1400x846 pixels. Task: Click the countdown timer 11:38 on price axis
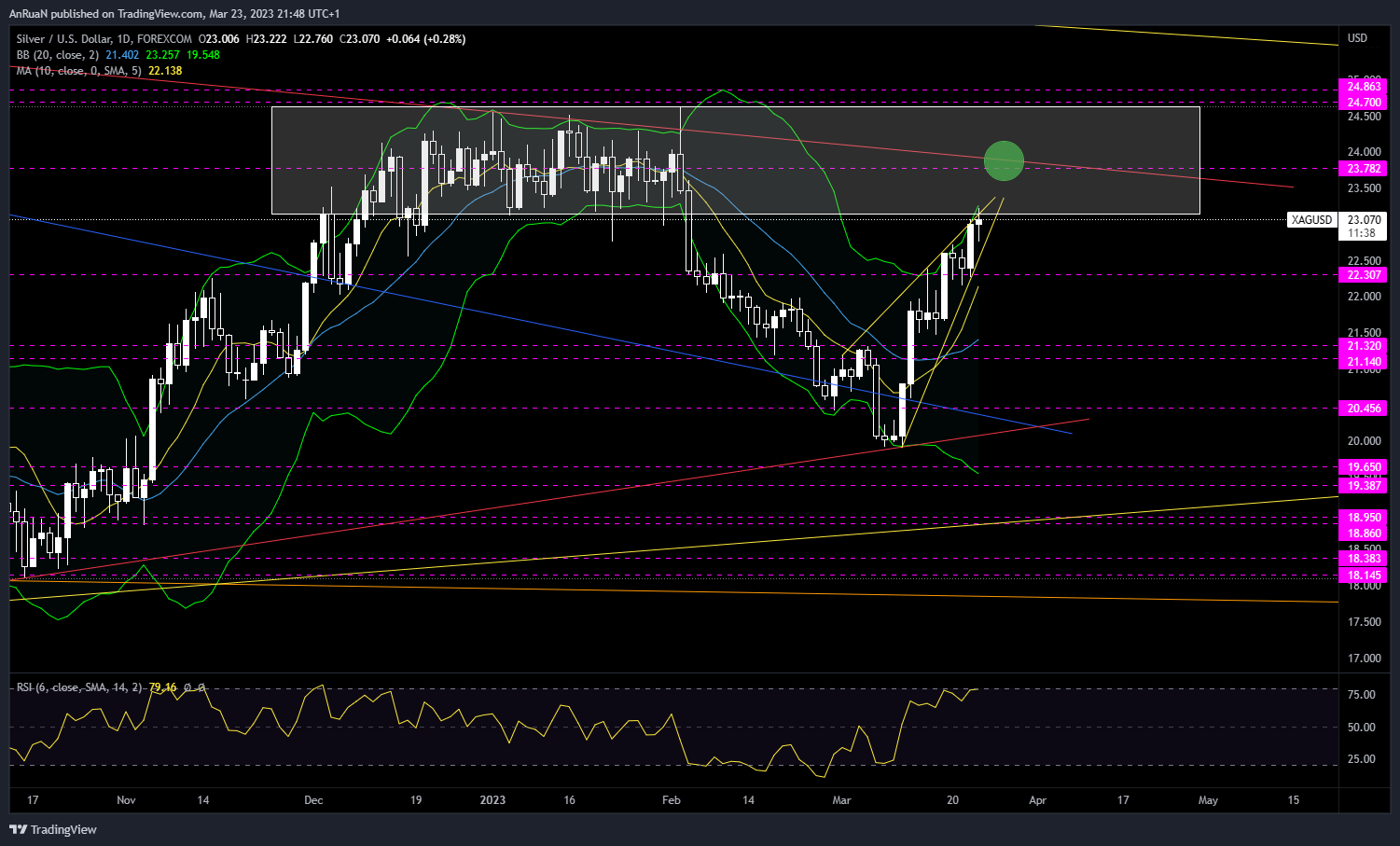[x=1362, y=234]
